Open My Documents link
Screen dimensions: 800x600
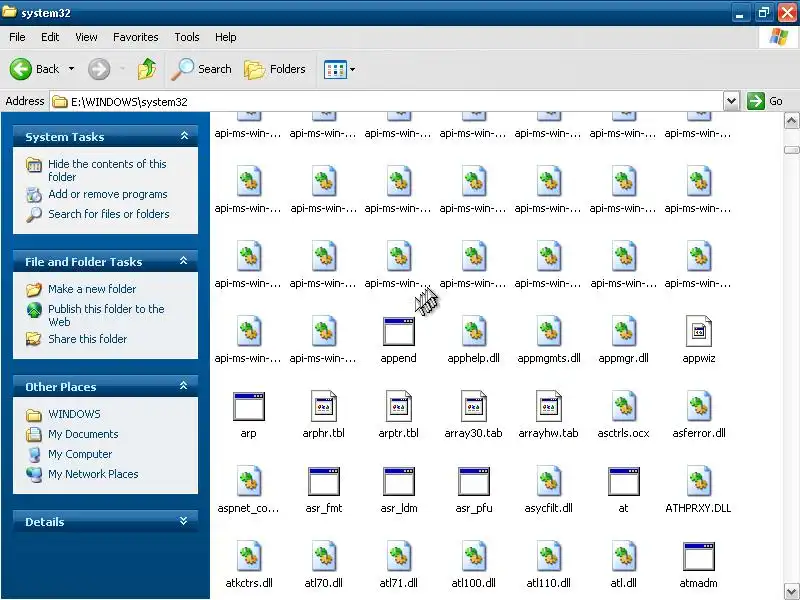[x=83, y=434]
